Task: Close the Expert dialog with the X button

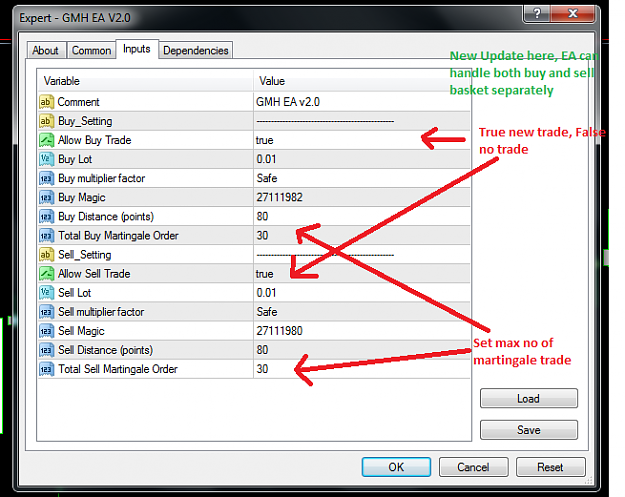Action: point(572,14)
